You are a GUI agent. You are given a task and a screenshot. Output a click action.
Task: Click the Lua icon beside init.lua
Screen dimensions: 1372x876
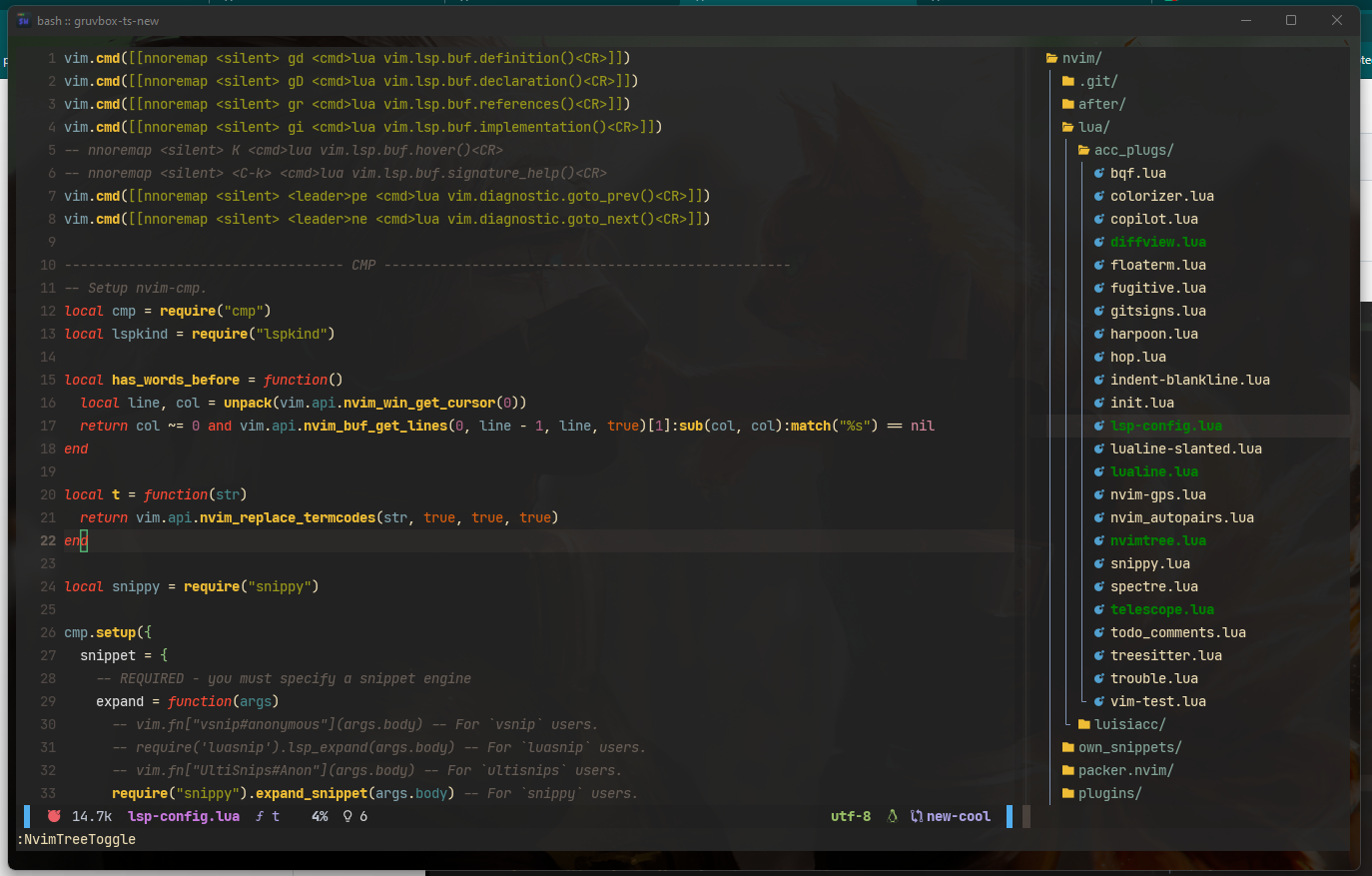pyautogui.click(x=1099, y=403)
